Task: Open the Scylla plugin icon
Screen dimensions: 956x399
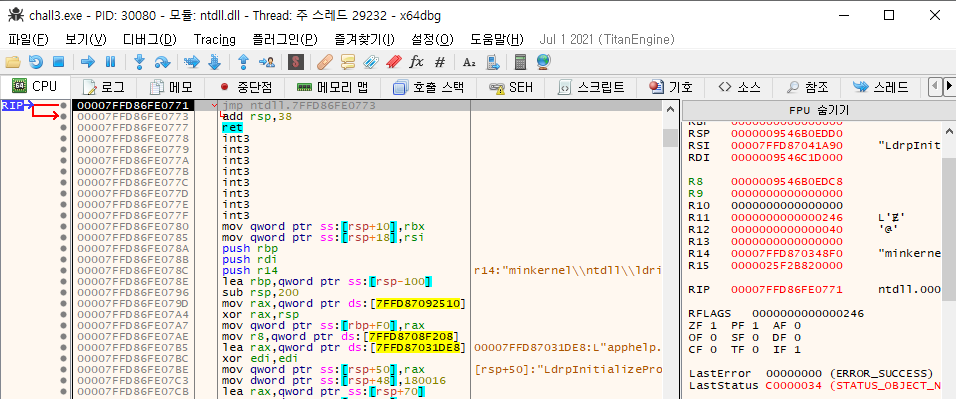Action: [296, 62]
